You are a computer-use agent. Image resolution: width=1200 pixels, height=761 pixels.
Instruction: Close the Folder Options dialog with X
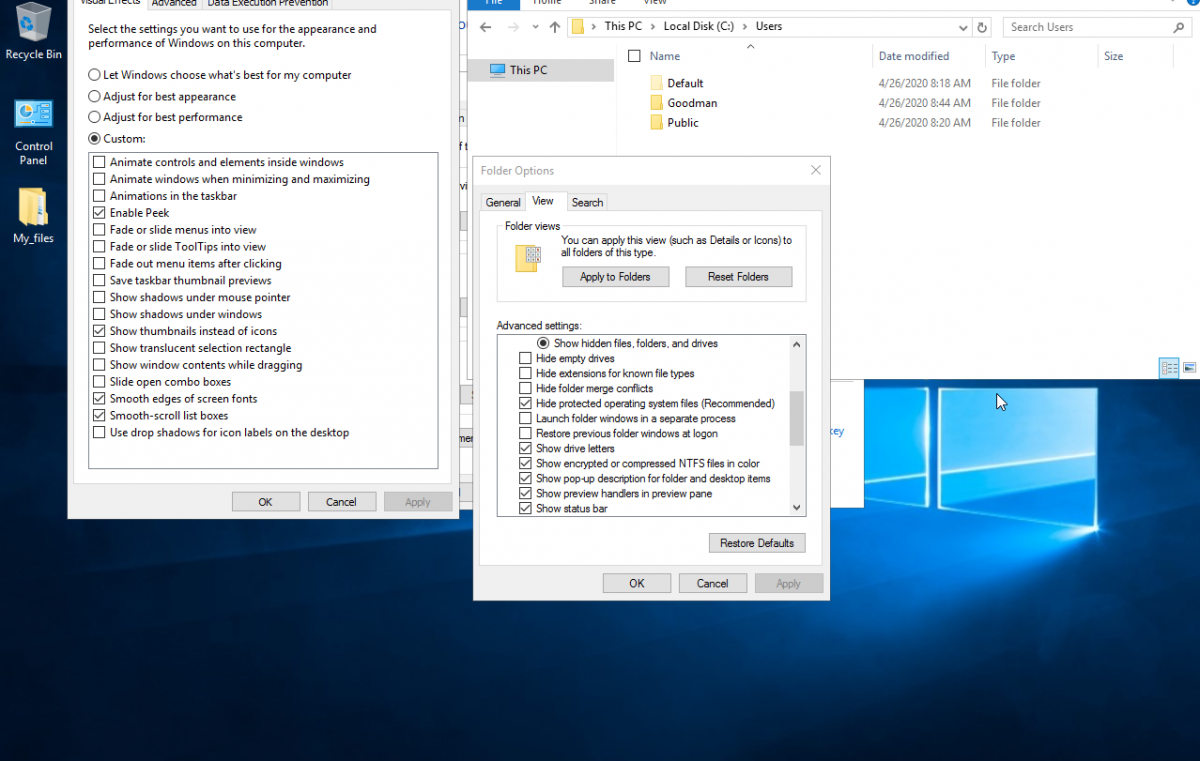point(816,170)
